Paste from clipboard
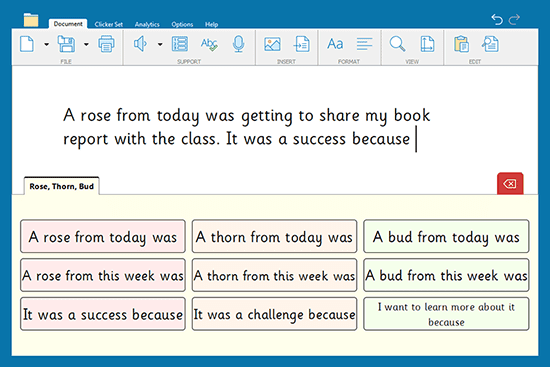The width and height of the screenshot is (550, 367). tap(461, 44)
